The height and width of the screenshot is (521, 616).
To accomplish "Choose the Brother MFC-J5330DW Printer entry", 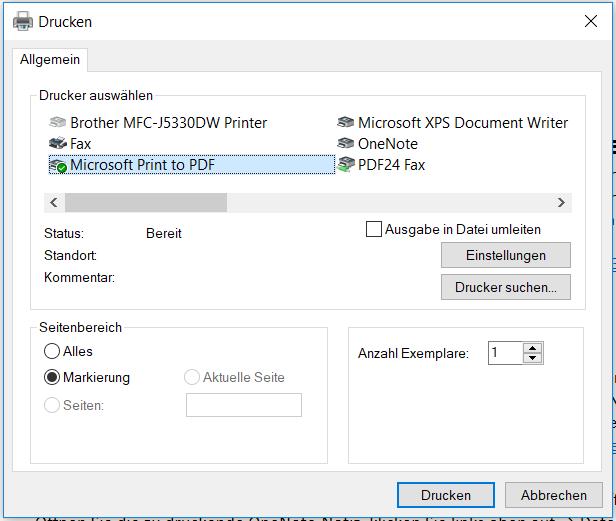I will coord(169,123).
